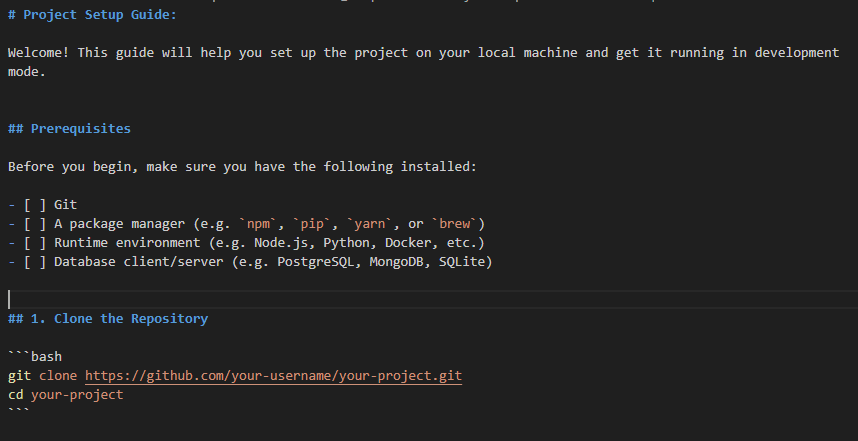Click the Prerequisites heading
858x441 pixels.
(x=69, y=129)
